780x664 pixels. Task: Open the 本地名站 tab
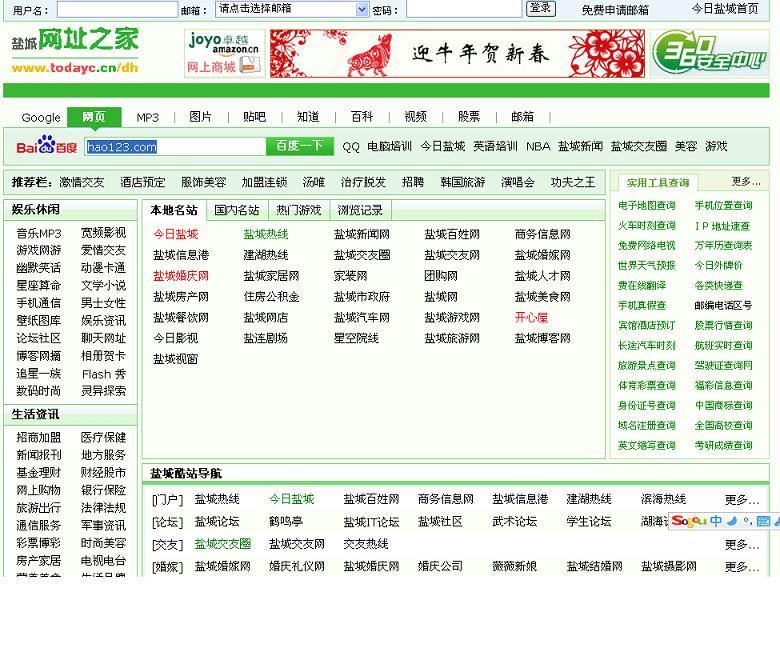pos(174,210)
